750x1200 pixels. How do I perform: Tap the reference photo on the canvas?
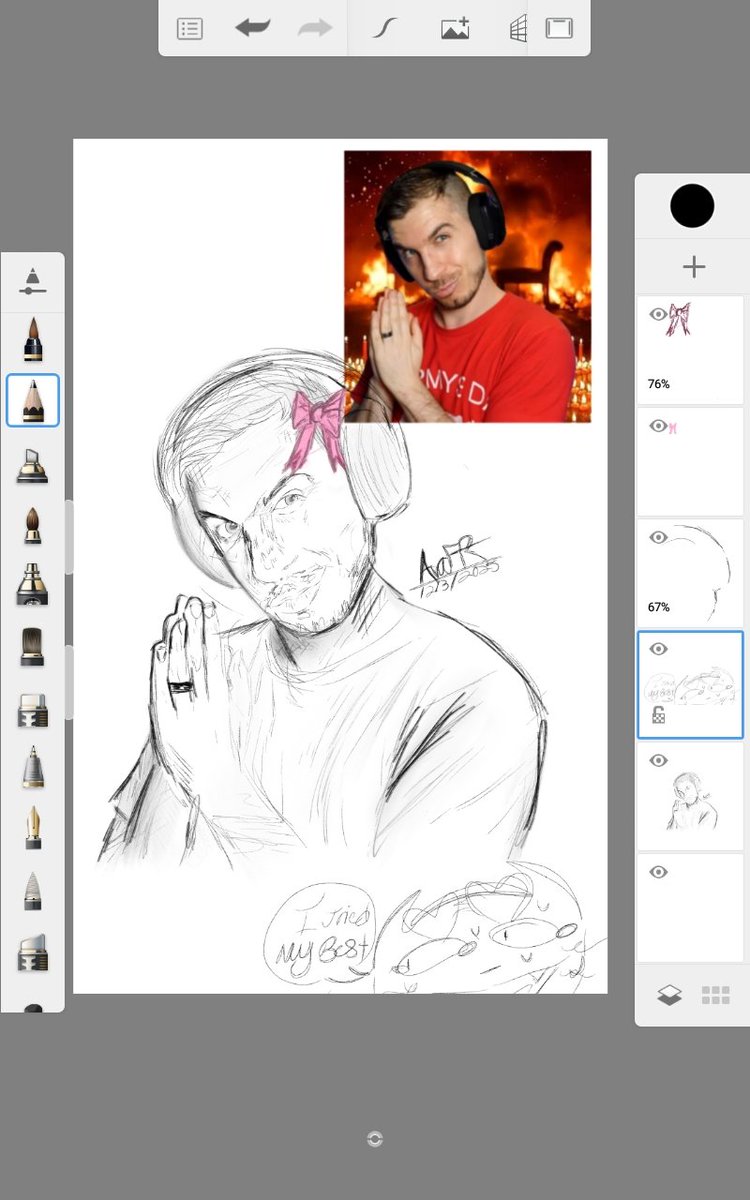point(468,286)
